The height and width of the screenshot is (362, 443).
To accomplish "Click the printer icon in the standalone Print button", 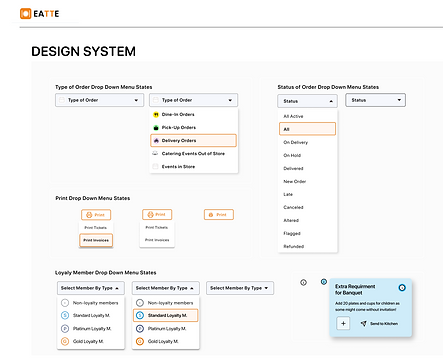I will click(x=211, y=215).
